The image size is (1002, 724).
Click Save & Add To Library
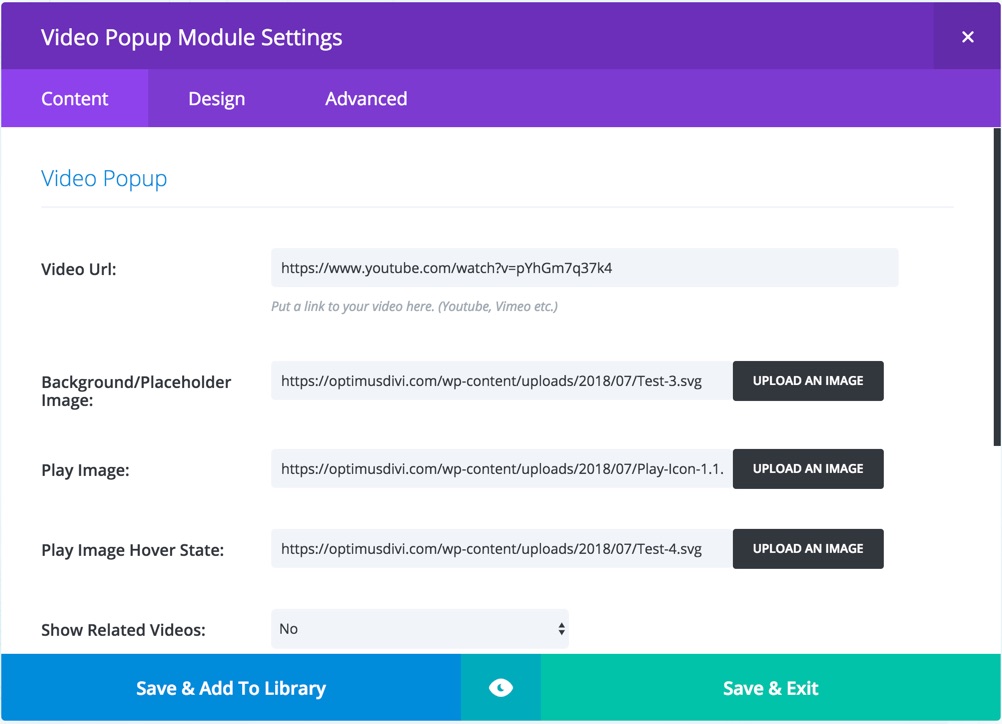coord(231,688)
